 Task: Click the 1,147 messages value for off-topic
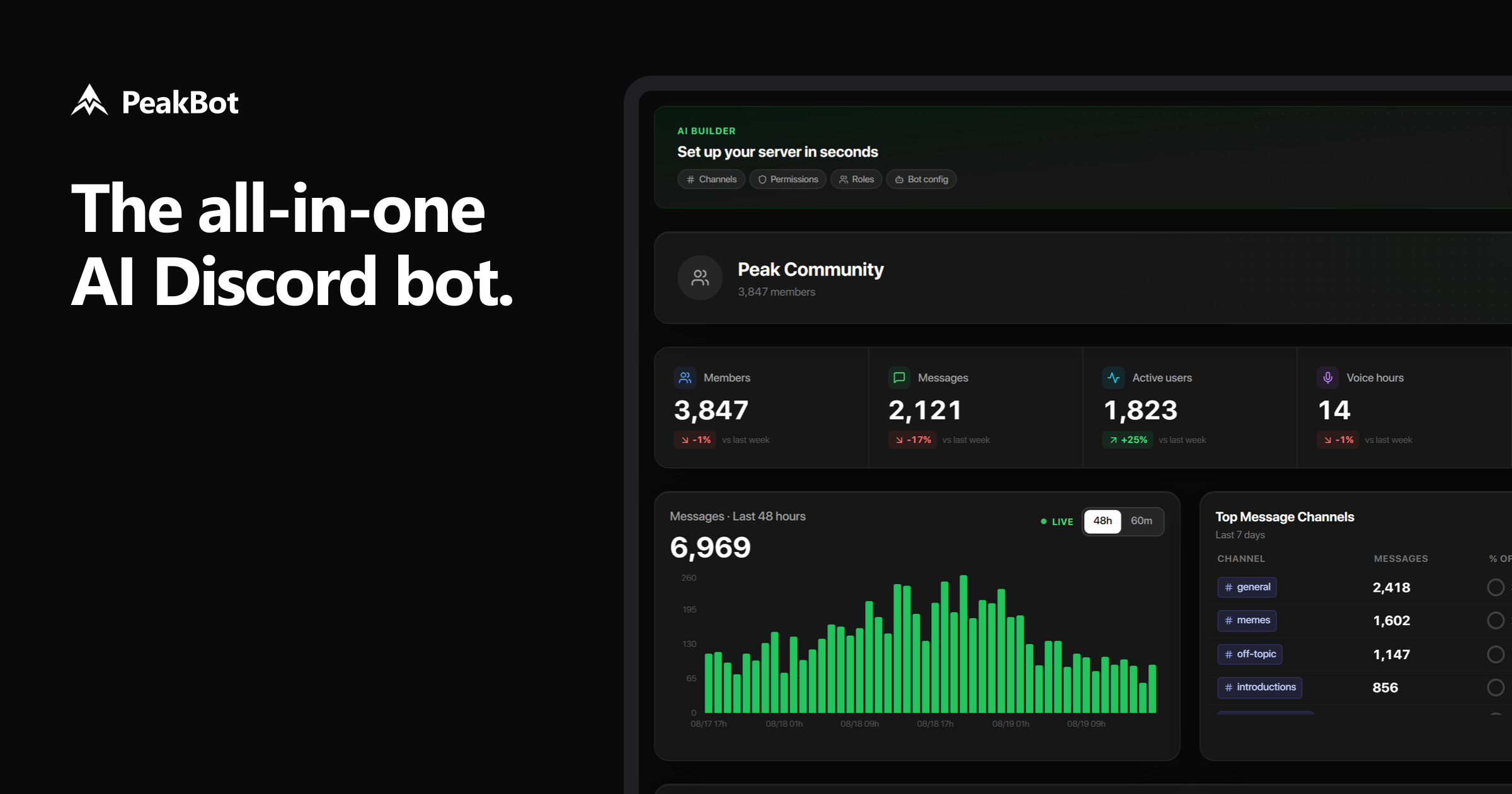pyautogui.click(x=1391, y=655)
